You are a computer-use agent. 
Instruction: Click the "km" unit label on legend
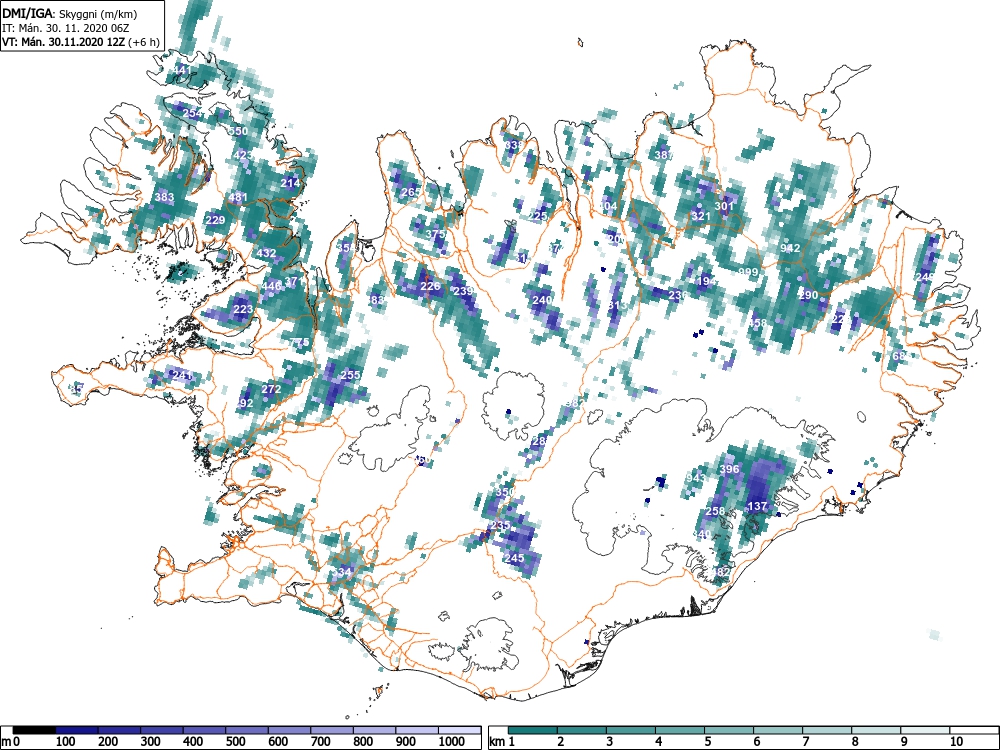point(497,742)
